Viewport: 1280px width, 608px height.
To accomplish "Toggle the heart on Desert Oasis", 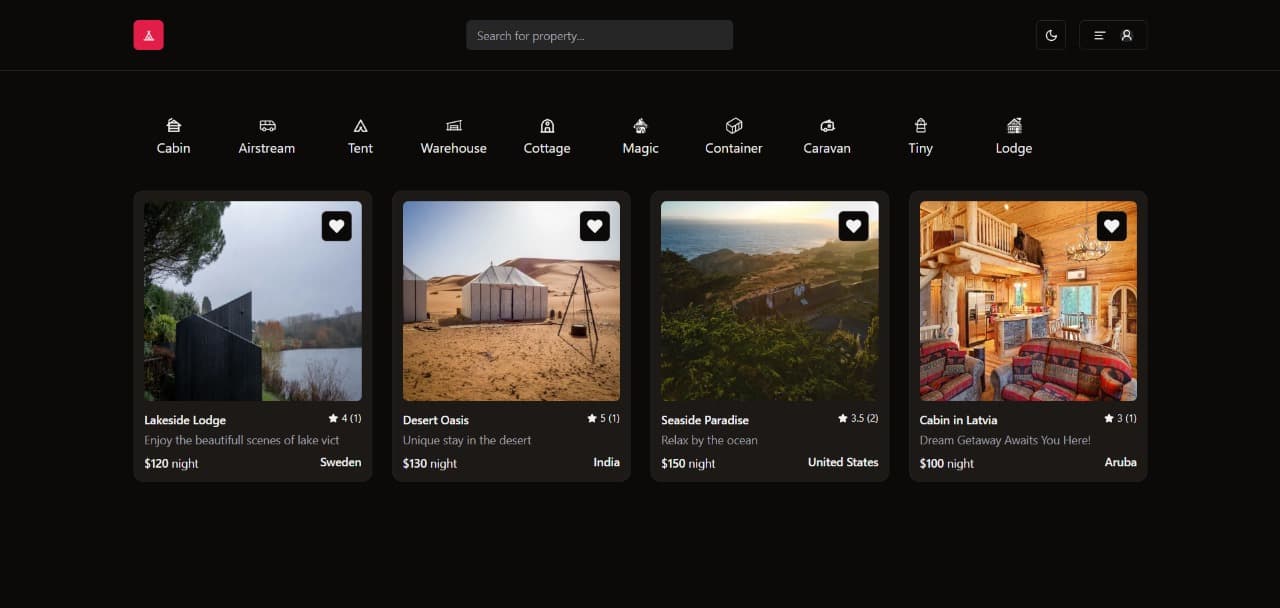I will (595, 226).
